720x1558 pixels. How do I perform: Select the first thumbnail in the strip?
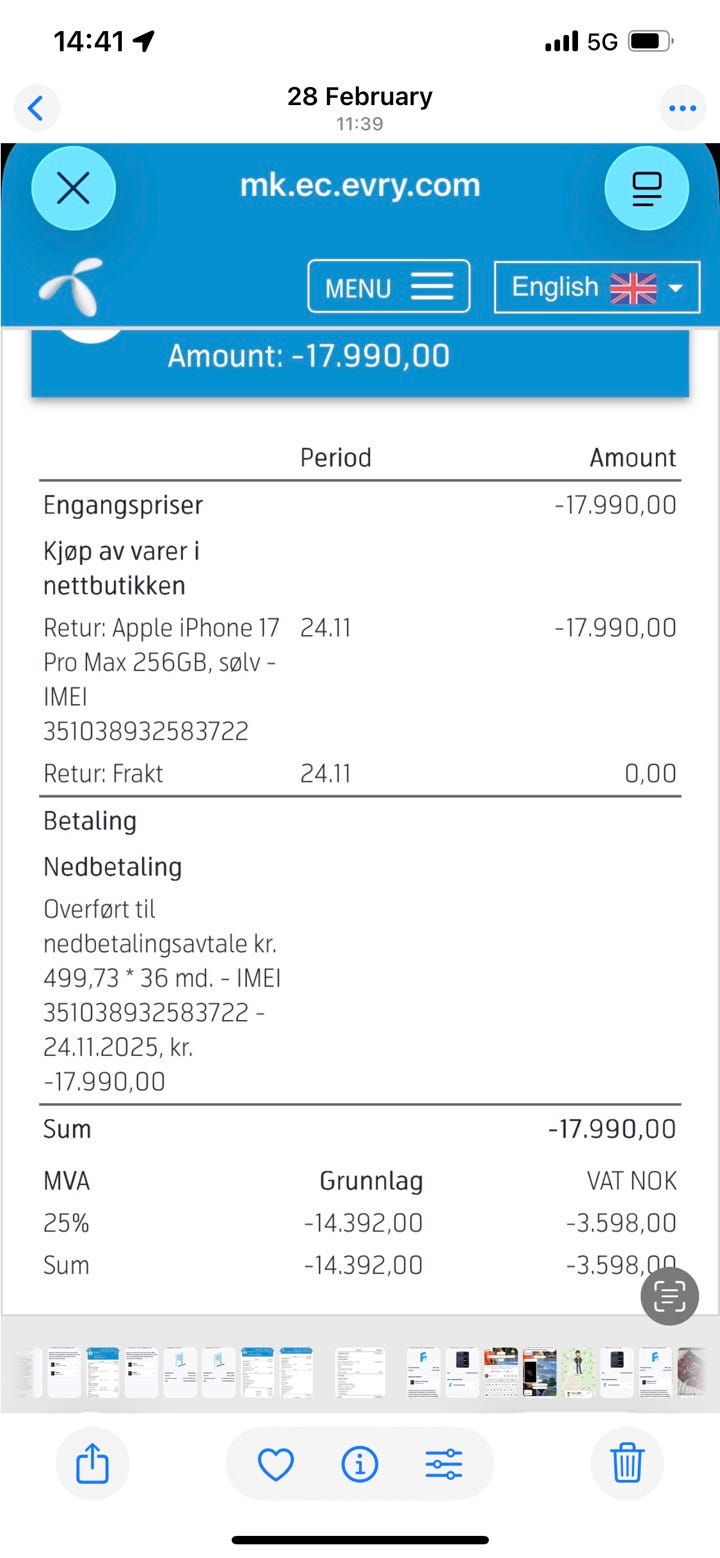[x=29, y=1372]
